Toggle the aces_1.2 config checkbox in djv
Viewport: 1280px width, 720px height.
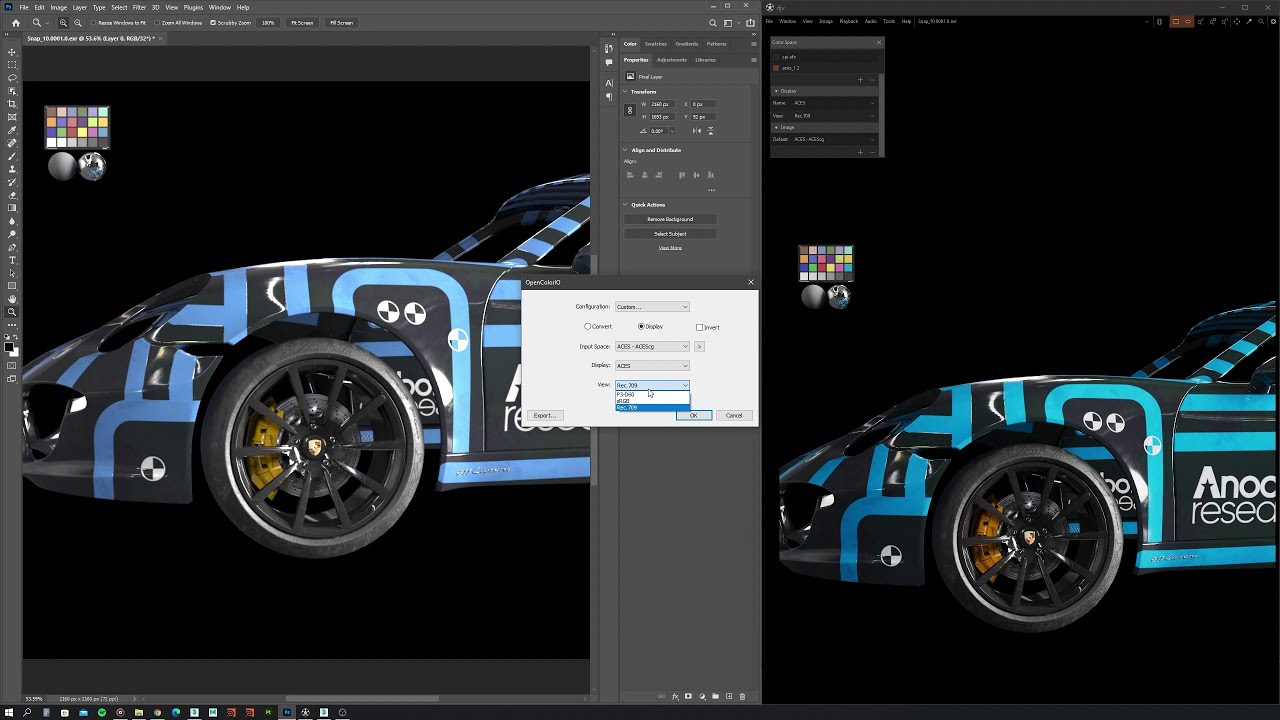click(776, 68)
